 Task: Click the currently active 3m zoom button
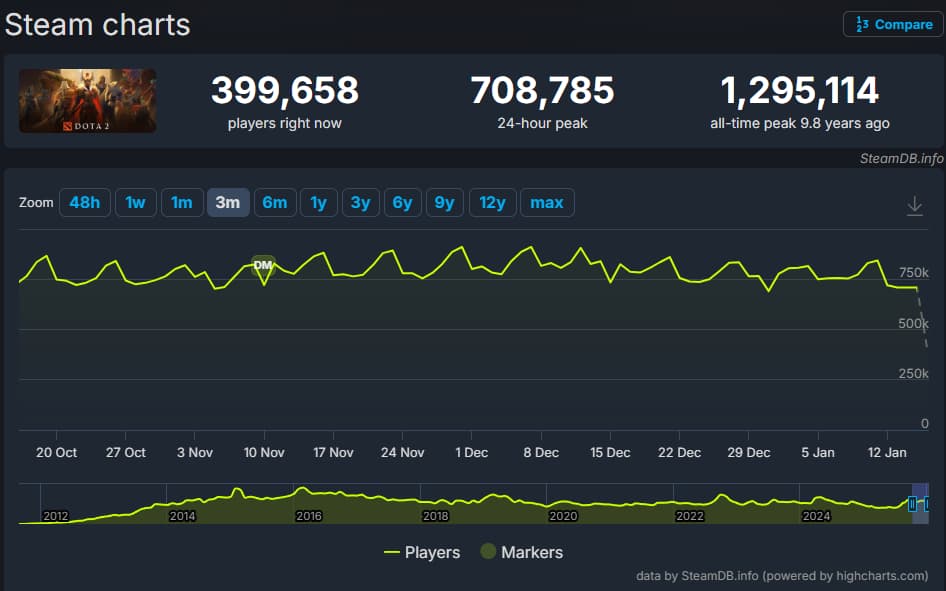click(228, 202)
